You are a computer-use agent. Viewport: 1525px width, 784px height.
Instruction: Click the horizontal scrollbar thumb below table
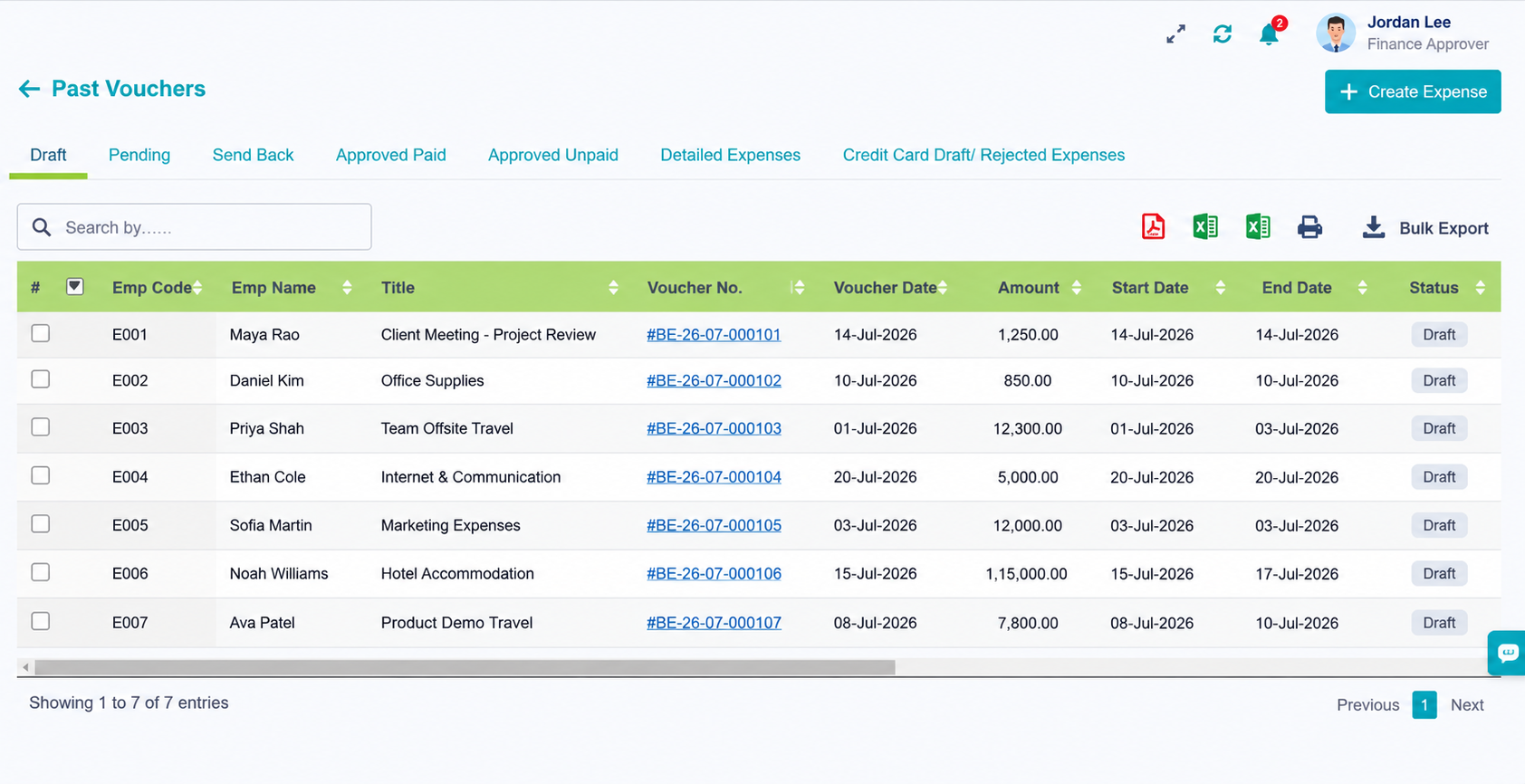click(465, 667)
